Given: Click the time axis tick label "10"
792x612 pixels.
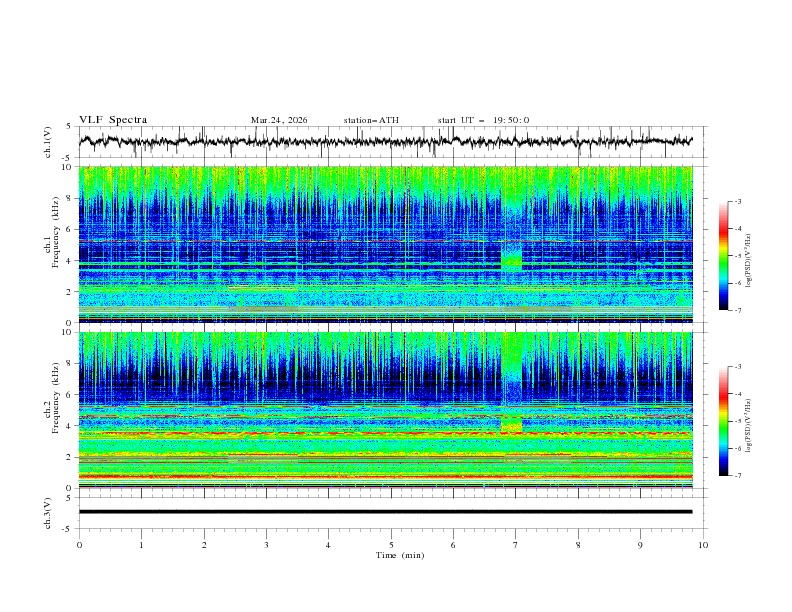Looking at the screenshot, I should (x=703, y=545).
